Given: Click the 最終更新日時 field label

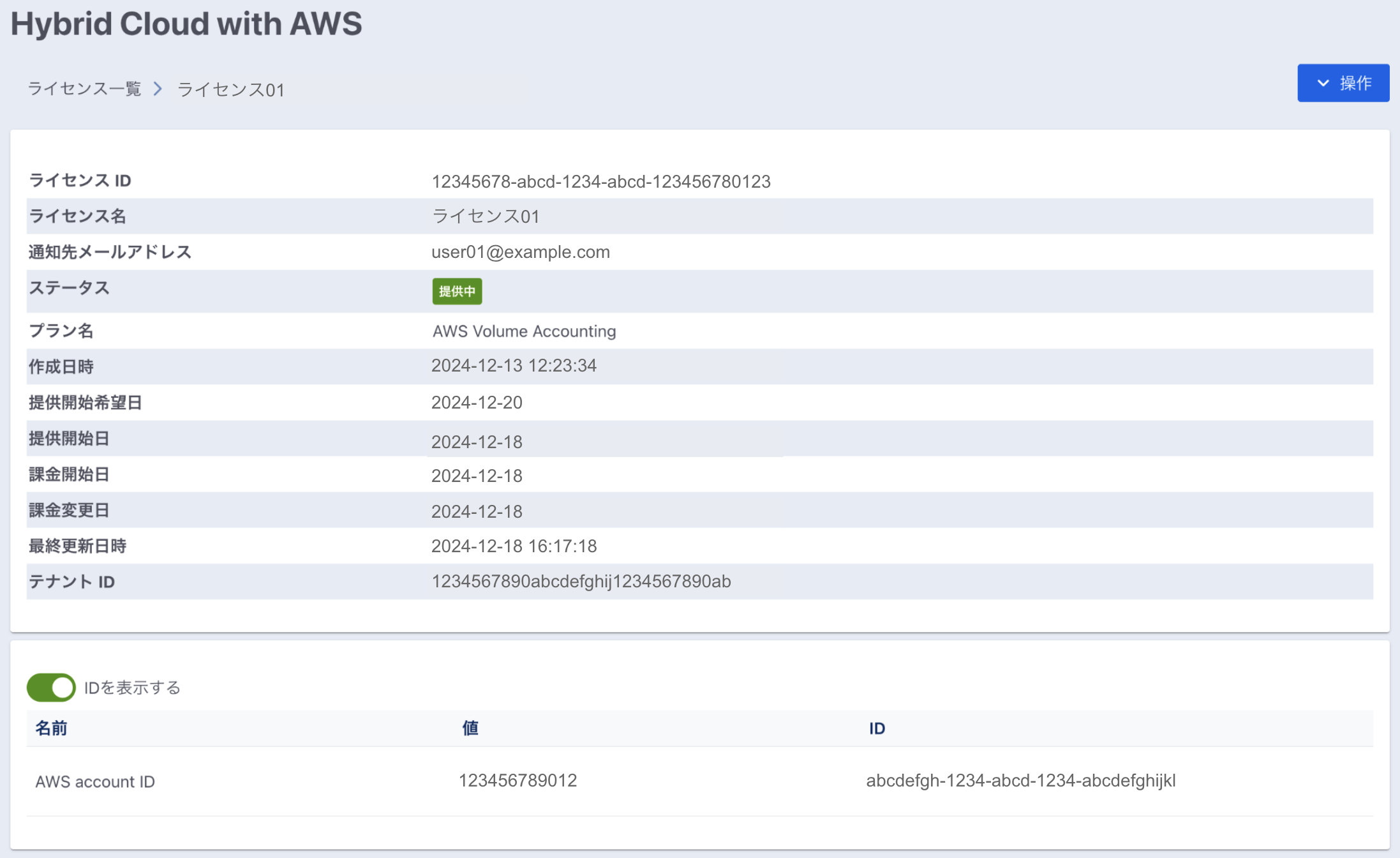Looking at the screenshot, I should [x=77, y=546].
